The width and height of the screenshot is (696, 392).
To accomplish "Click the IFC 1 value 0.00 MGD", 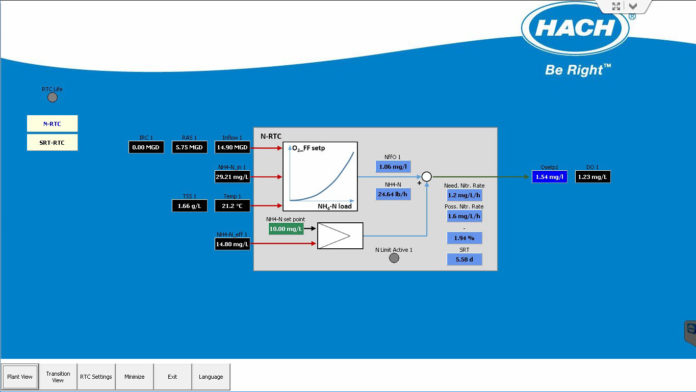I will click(x=146, y=147).
